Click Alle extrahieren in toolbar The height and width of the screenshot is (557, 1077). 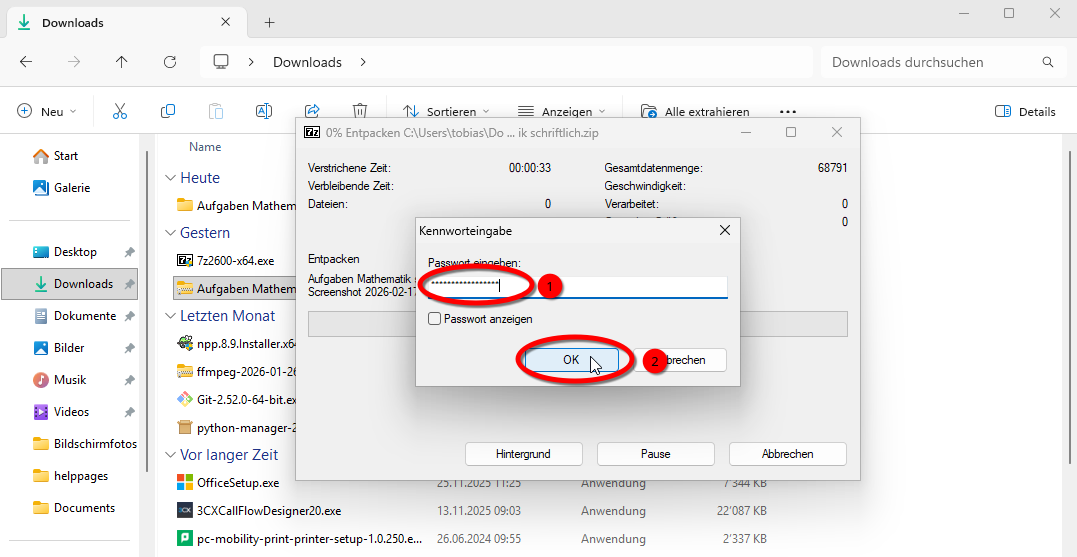pyautogui.click(x=695, y=111)
